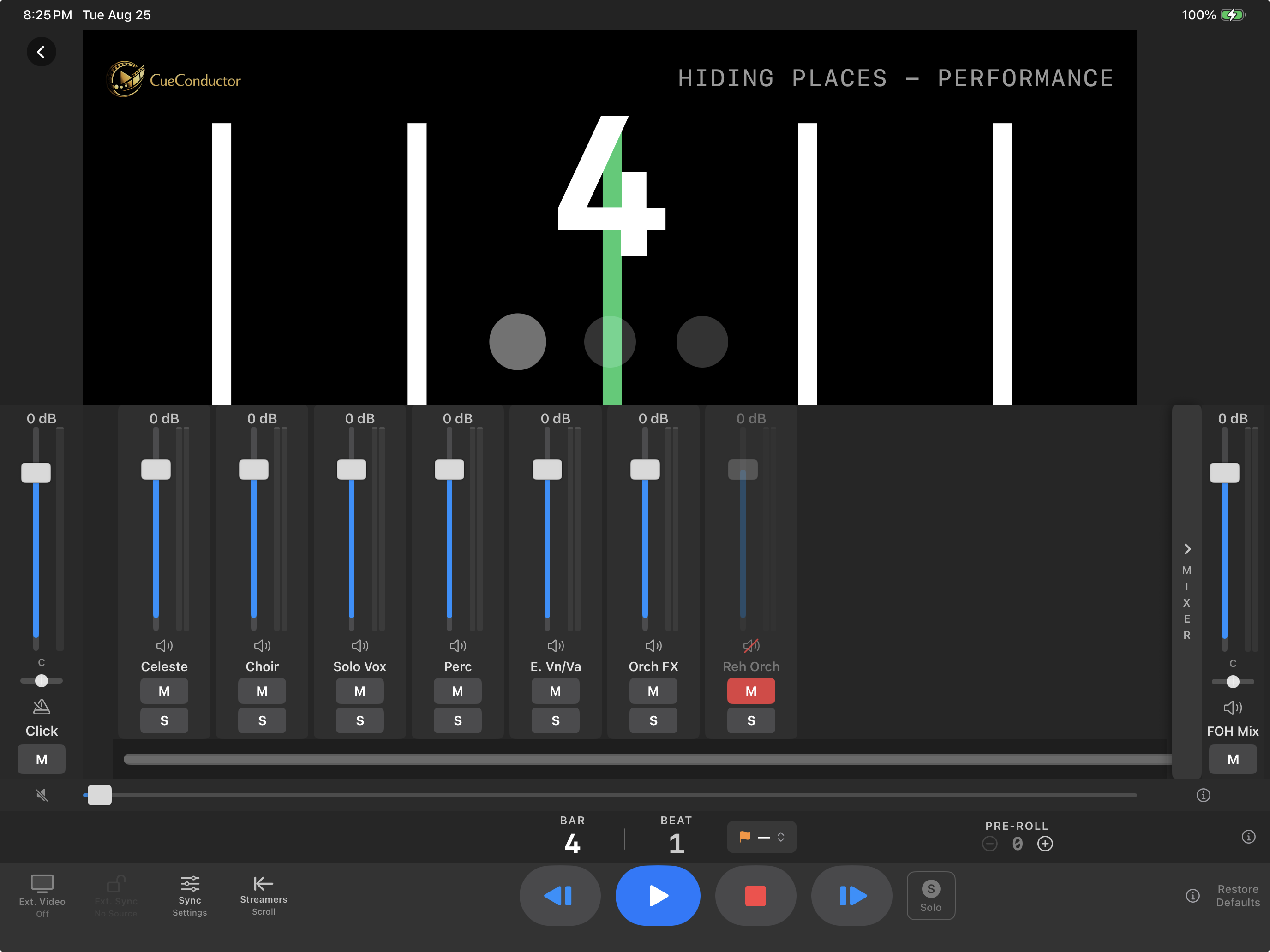Viewport: 1270px width, 952px height.
Task: Click the E. Vn/Va speaker icon
Action: pos(556,646)
